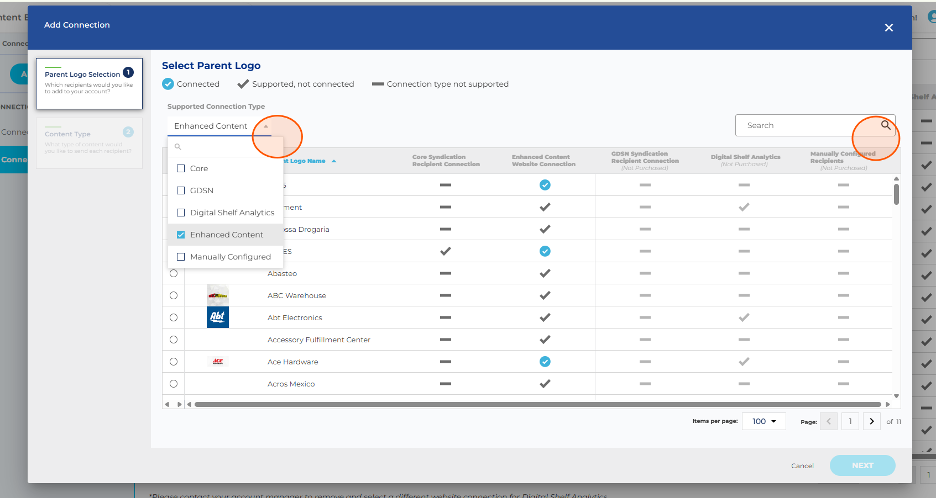
Task: Click the table scroll up arrow
Action: click(896, 179)
